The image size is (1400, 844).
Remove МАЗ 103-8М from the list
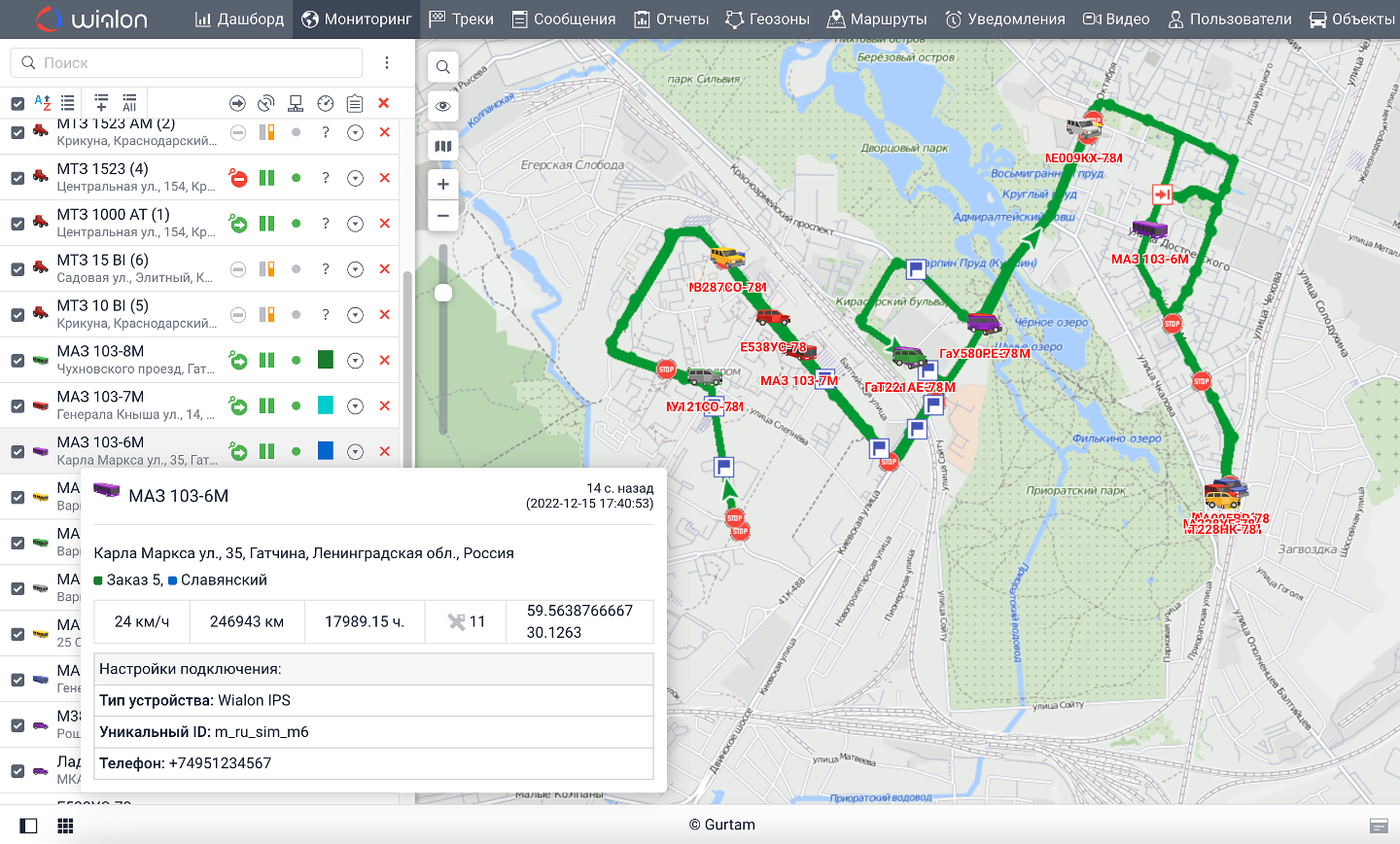(384, 361)
